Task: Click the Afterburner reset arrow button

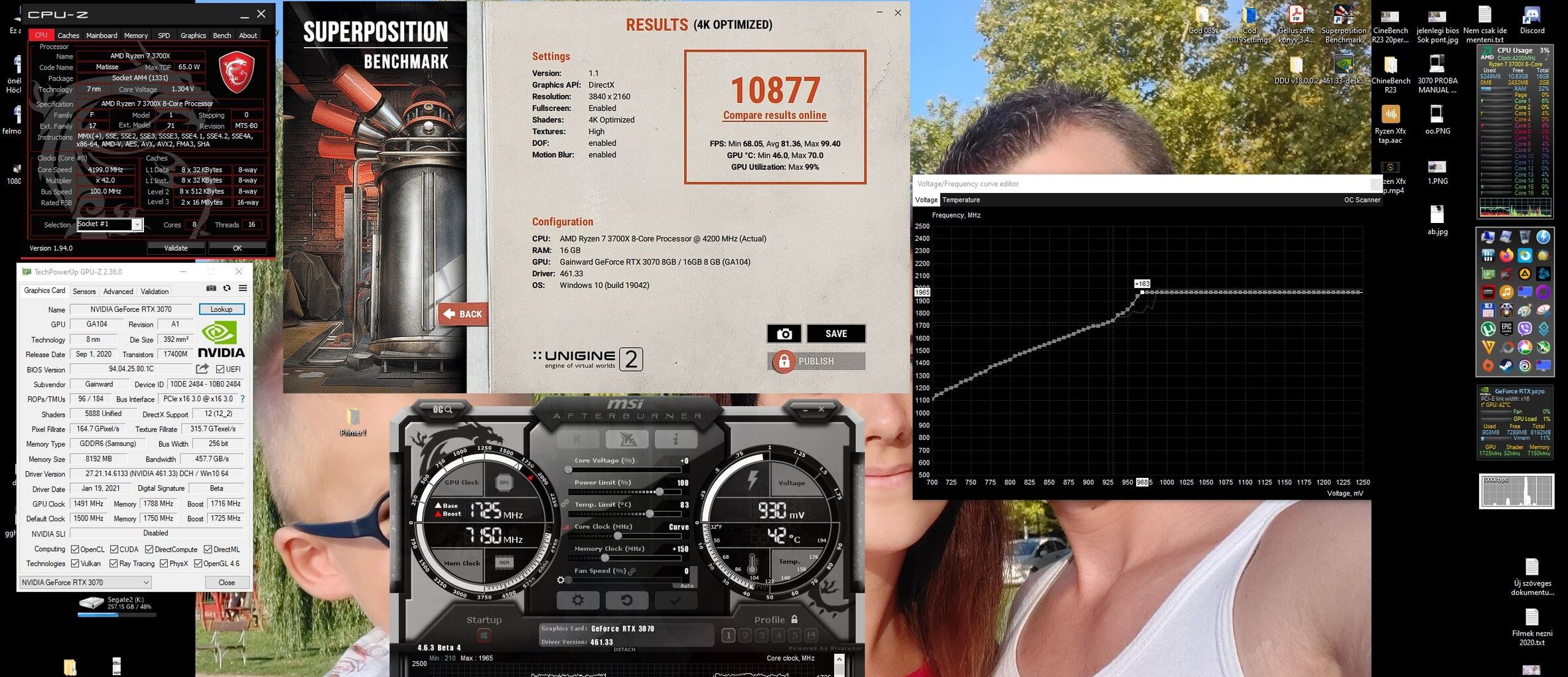Action: pos(626,600)
